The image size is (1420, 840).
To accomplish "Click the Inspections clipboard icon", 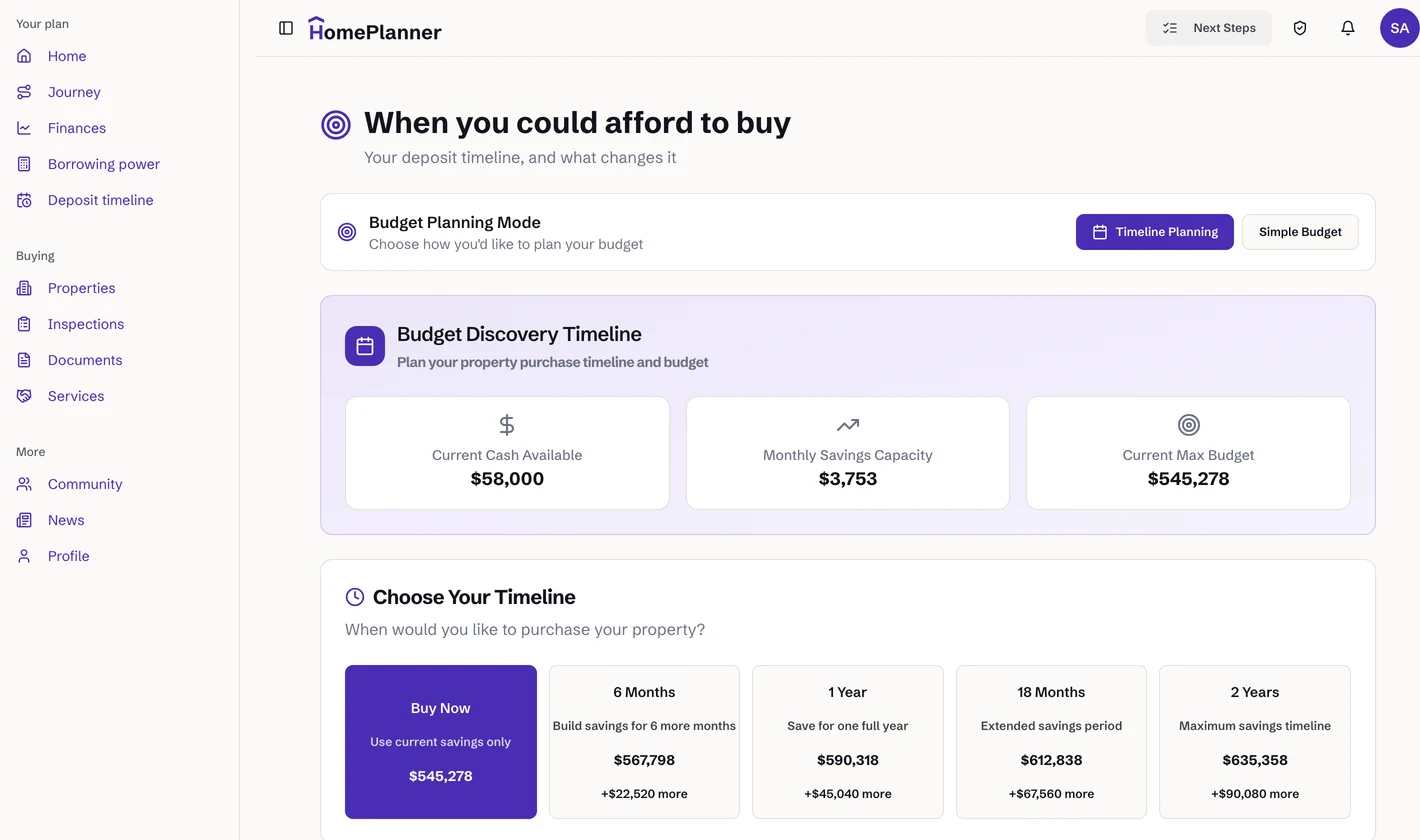I will point(24,324).
